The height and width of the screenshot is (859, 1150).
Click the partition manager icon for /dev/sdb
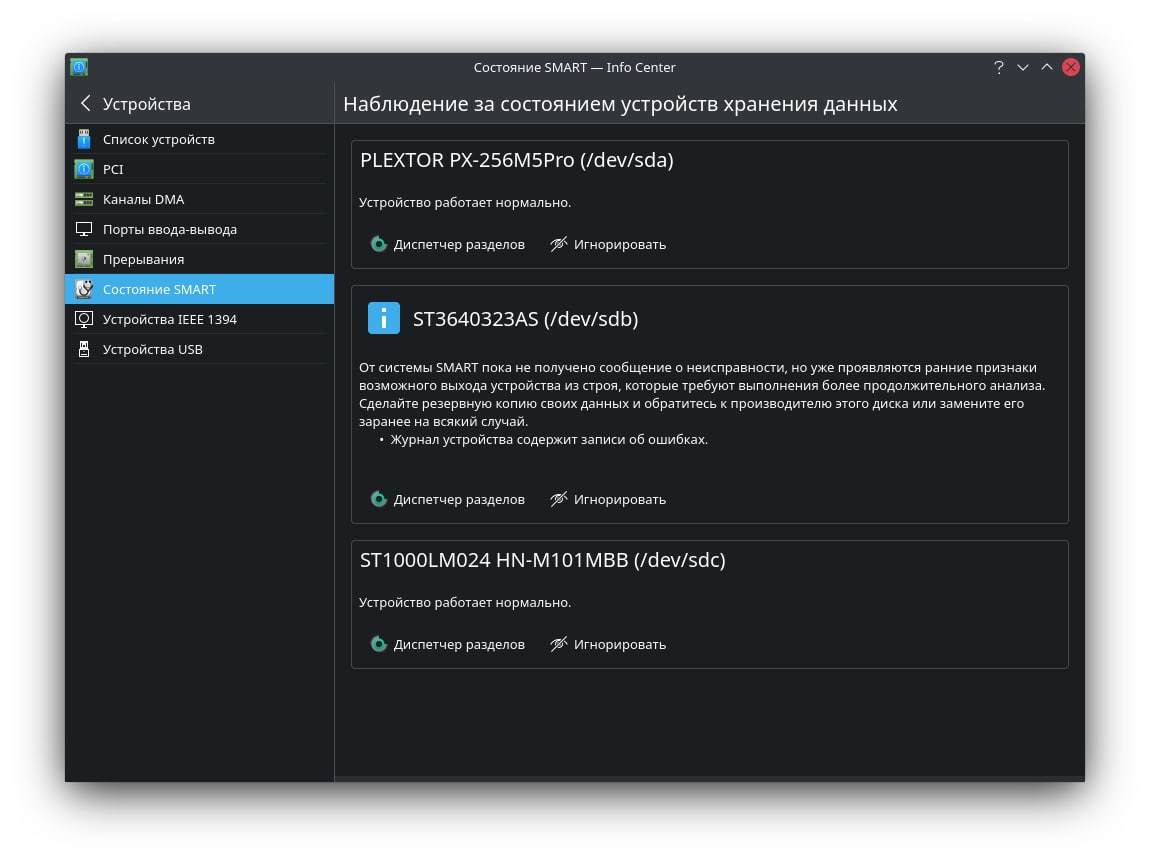(378, 500)
